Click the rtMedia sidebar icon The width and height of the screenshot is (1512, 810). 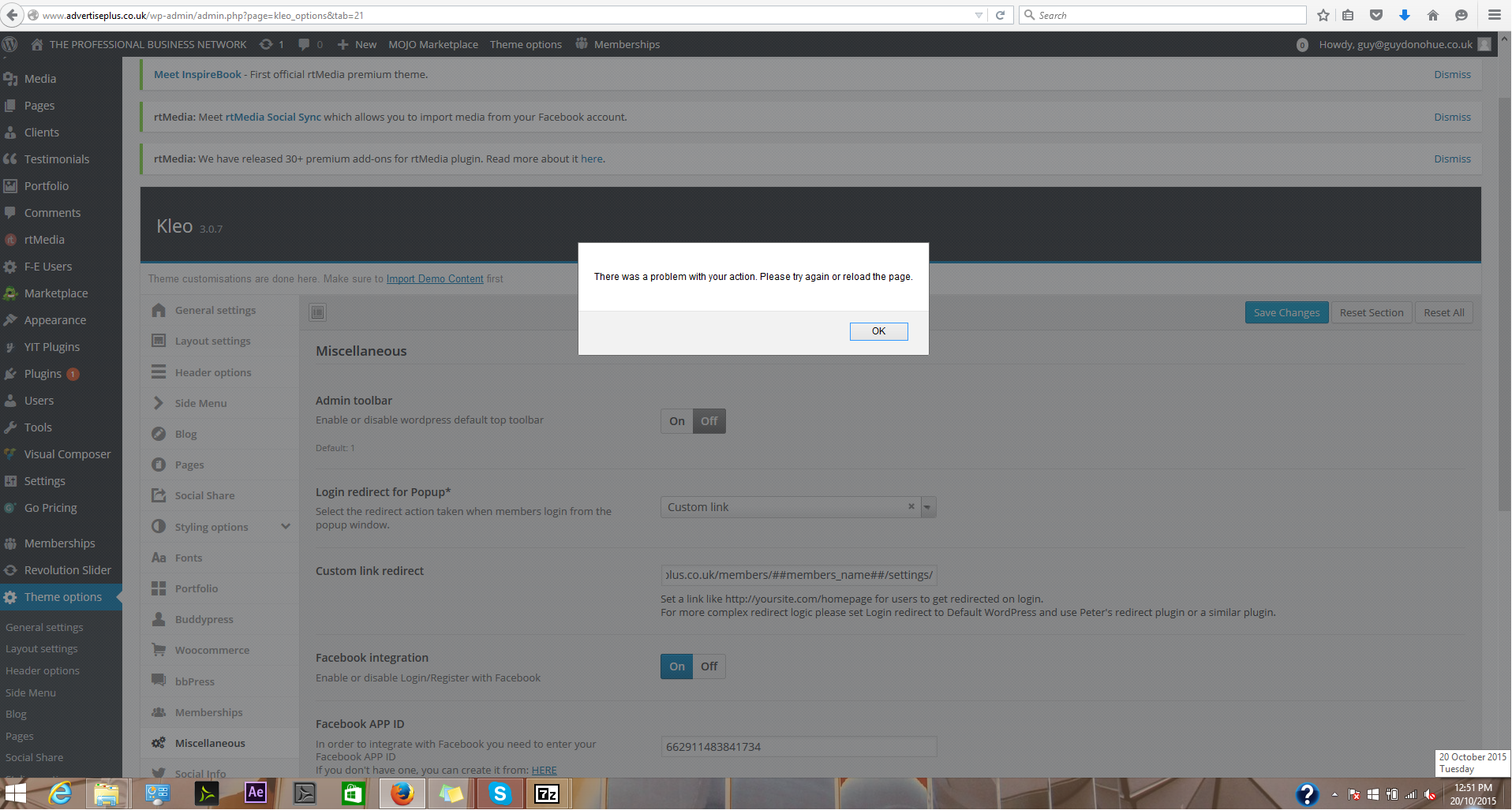(x=10, y=240)
